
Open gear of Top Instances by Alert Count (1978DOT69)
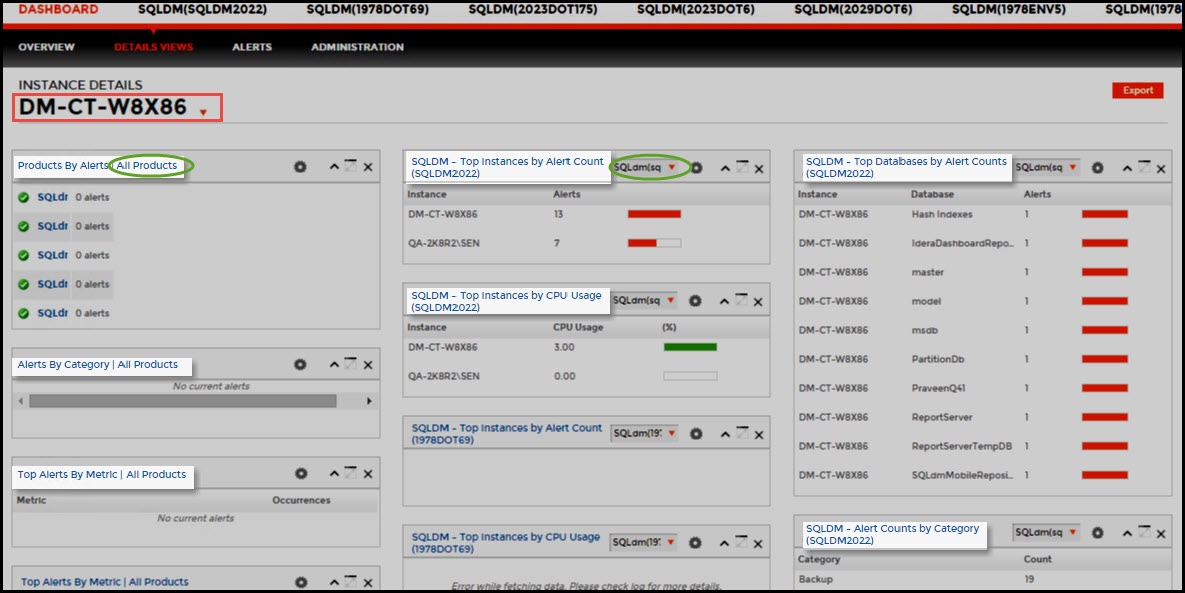coord(696,434)
